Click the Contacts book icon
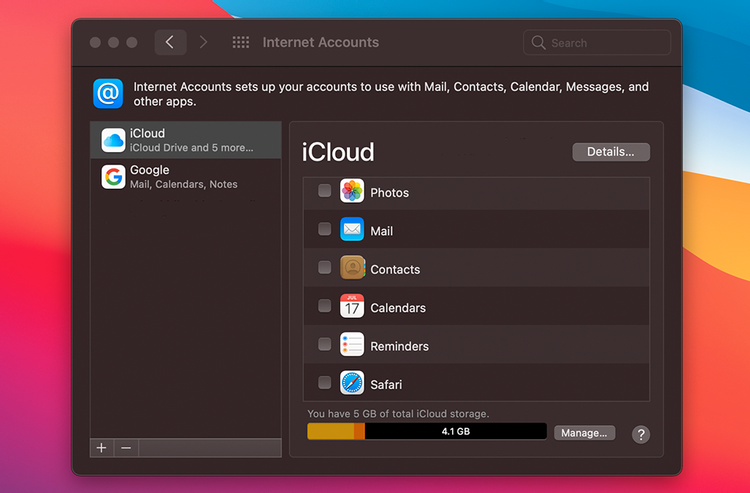Viewport: 750px width, 493px height. pos(352,268)
